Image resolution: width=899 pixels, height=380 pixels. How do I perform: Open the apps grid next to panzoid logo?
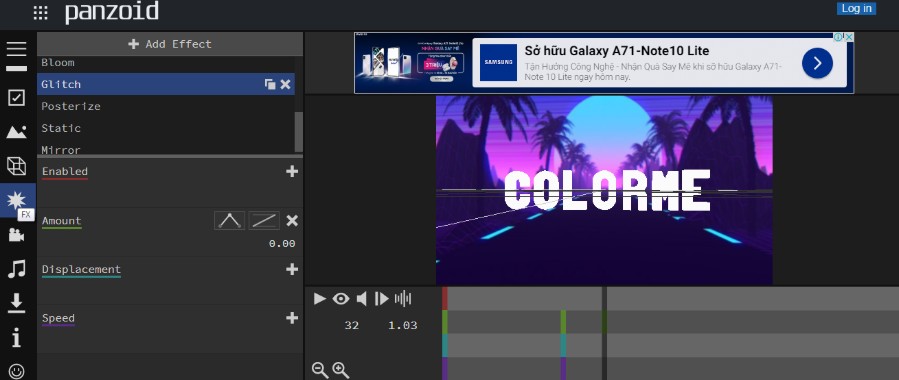40,13
